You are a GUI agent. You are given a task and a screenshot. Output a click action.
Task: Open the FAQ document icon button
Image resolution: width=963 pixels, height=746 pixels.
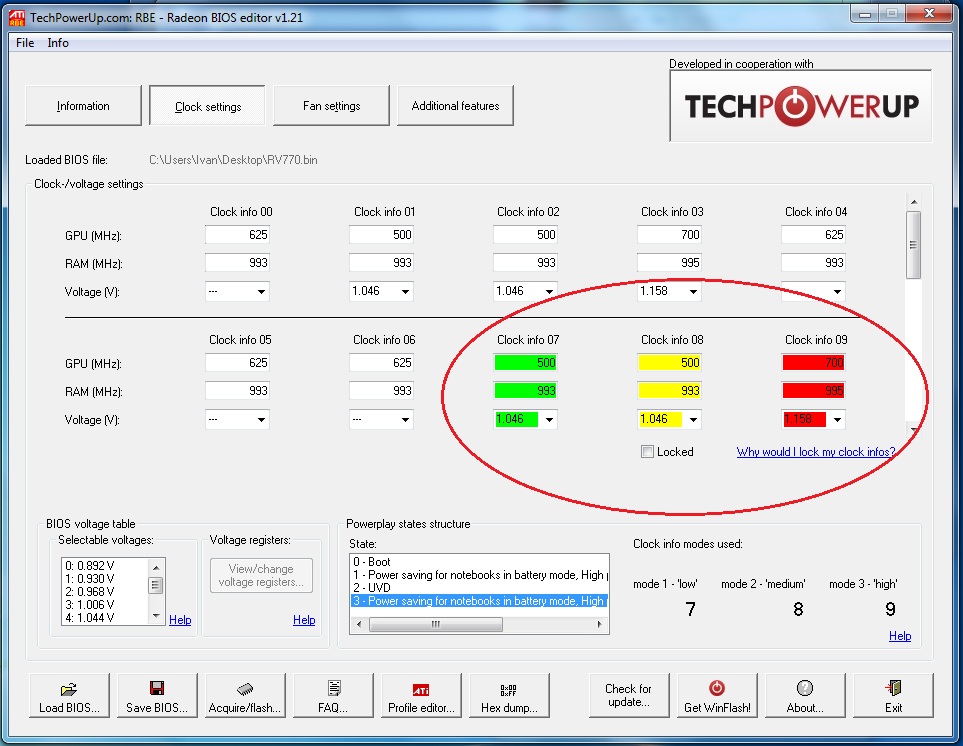click(x=333, y=696)
